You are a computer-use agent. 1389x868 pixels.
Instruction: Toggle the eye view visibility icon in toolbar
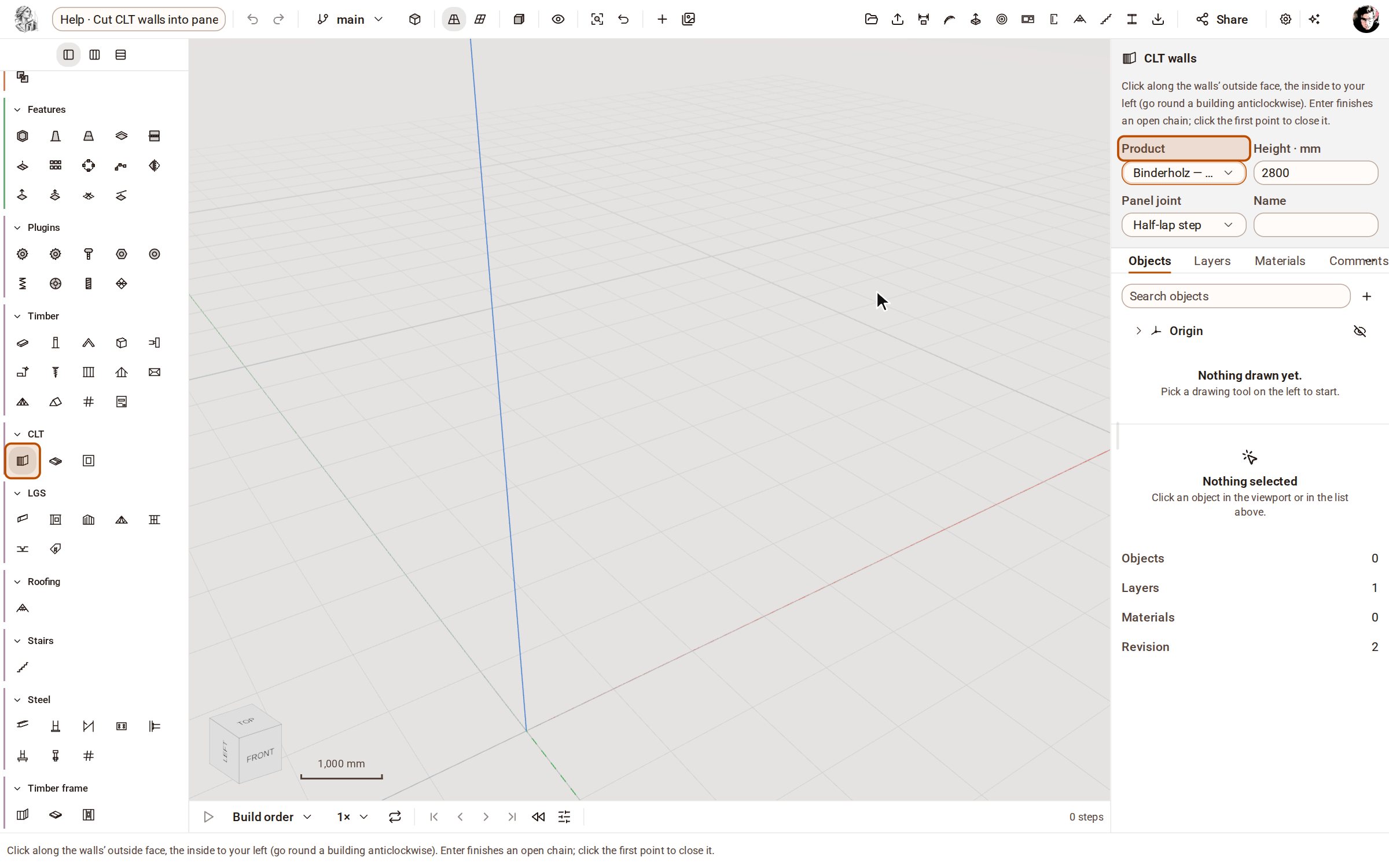point(558,19)
